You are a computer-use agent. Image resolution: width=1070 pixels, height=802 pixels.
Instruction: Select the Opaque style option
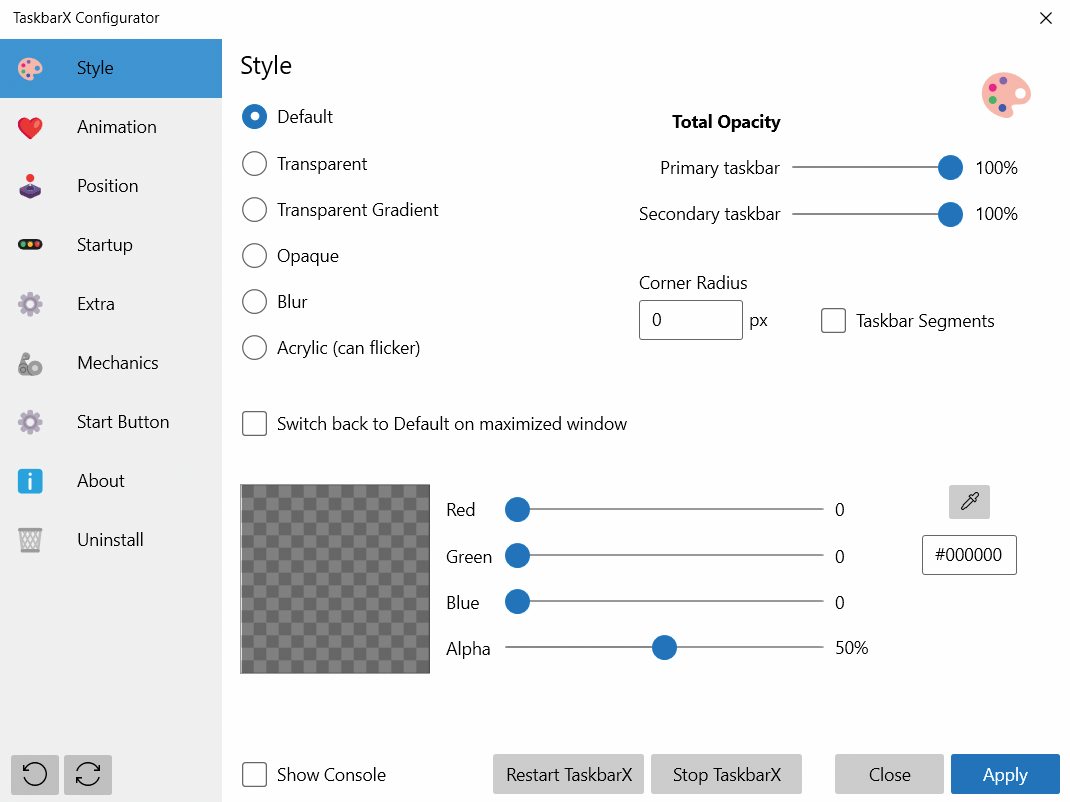[x=255, y=256]
